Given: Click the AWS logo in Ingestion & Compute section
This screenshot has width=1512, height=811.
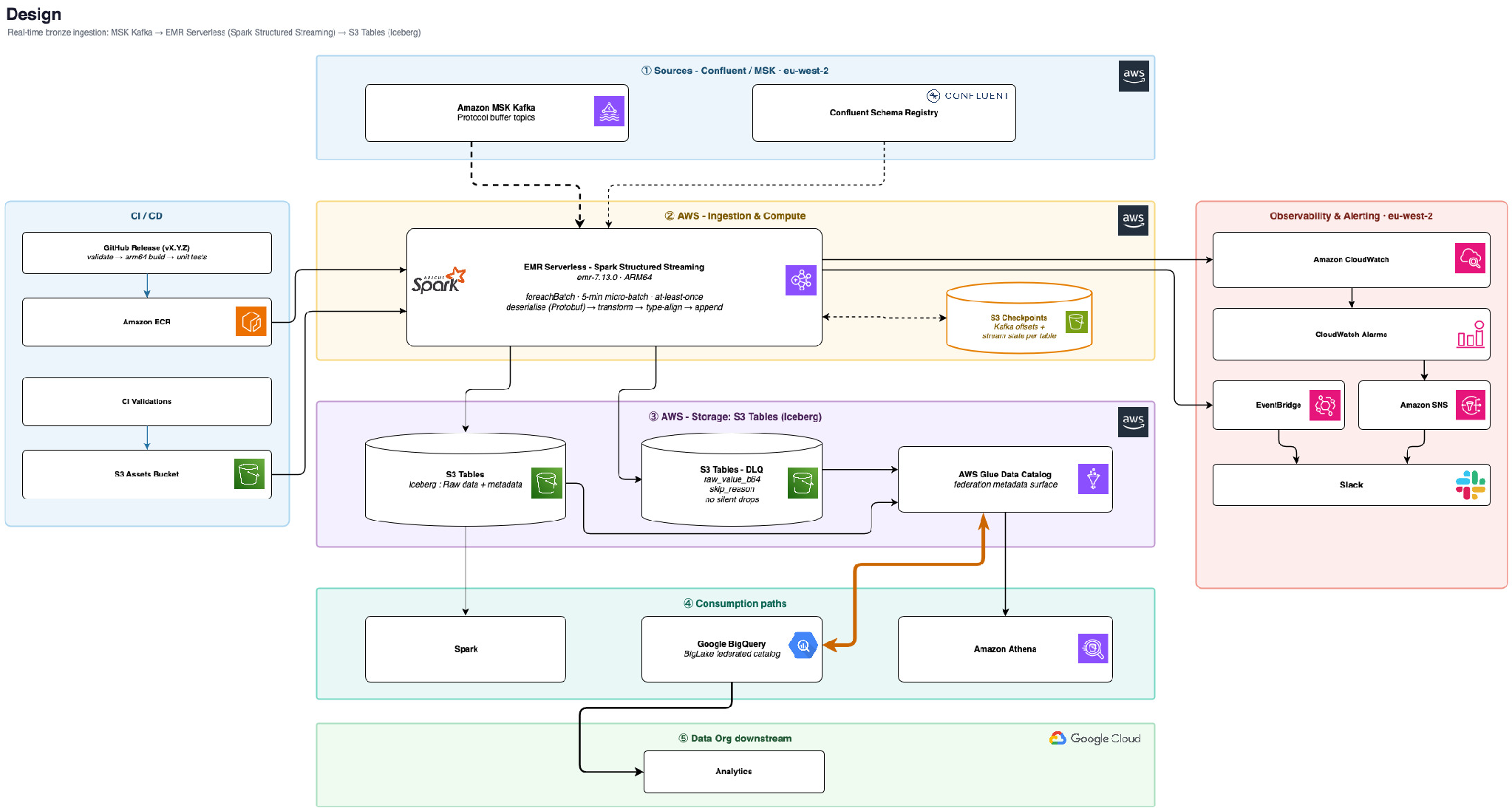Looking at the screenshot, I should click(x=1133, y=220).
